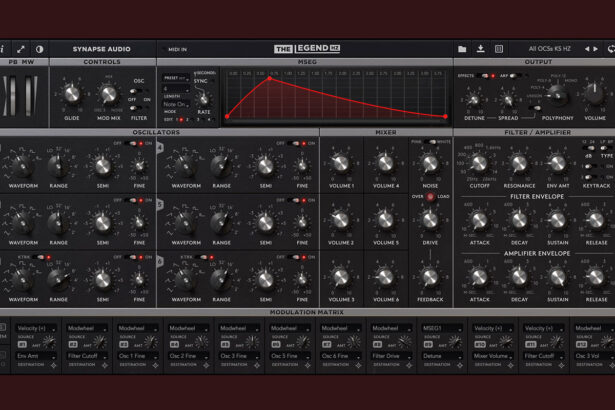
Task: Open slot 1 'Velocity (+)' source dropdown
Action: coord(36,328)
